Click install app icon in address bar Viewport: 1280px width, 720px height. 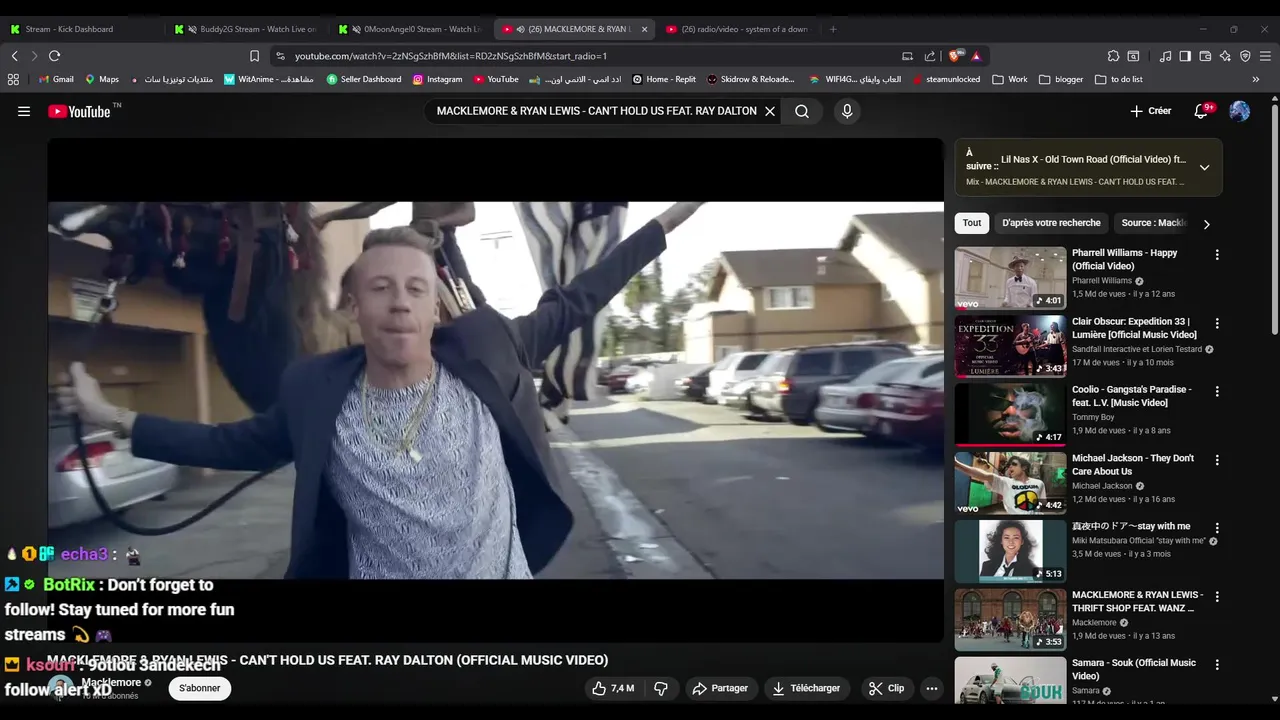[x=907, y=56]
